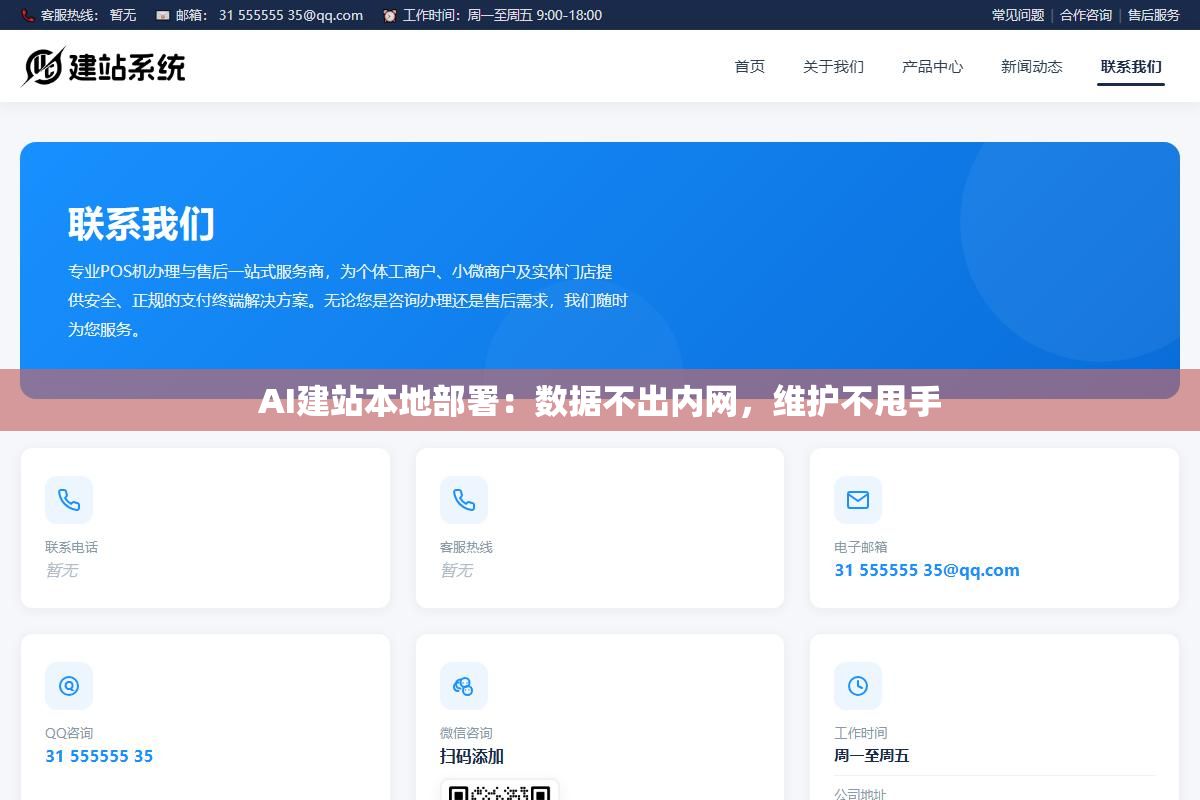Click the banner description paragraph
The height and width of the screenshot is (800, 1200).
tap(348, 300)
